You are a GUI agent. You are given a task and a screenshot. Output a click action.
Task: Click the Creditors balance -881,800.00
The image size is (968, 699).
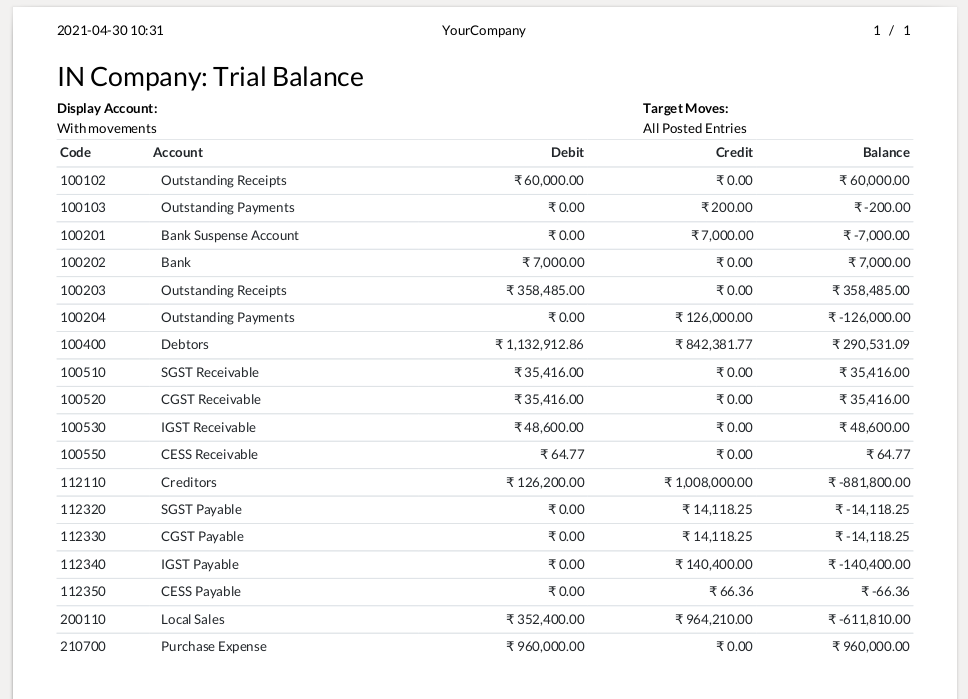[869, 482]
